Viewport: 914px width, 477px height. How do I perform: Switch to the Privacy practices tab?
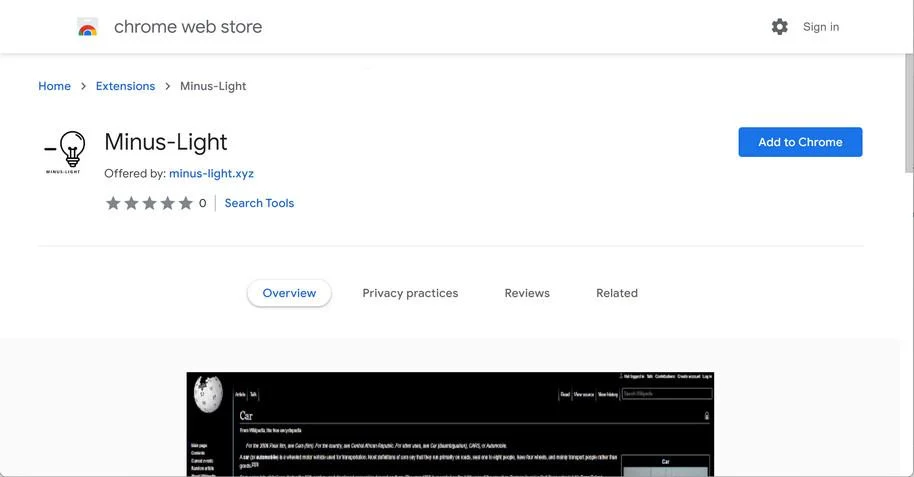[x=410, y=293]
